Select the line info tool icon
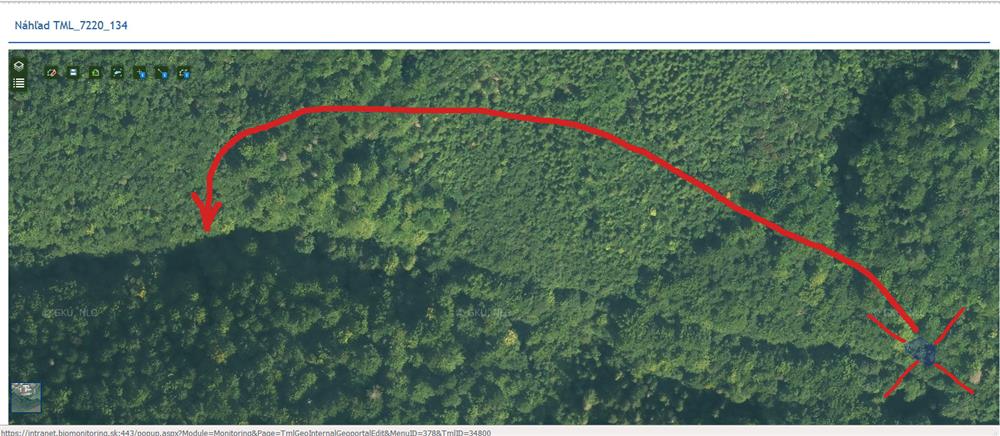The height and width of the screenshot is (436, 1000). tap(161, 74)
